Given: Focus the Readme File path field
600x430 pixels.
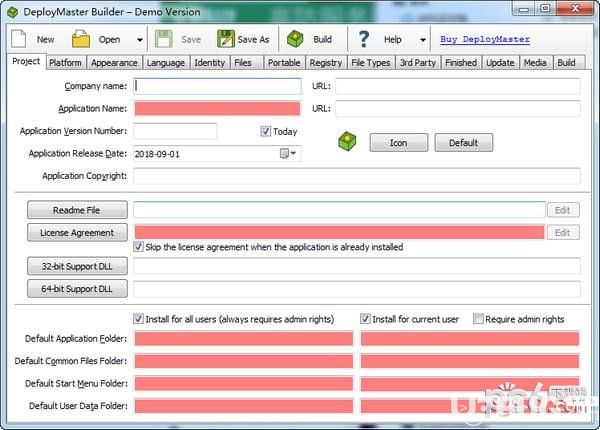Looking at the screenshot, I should click(x=339, y=210).
